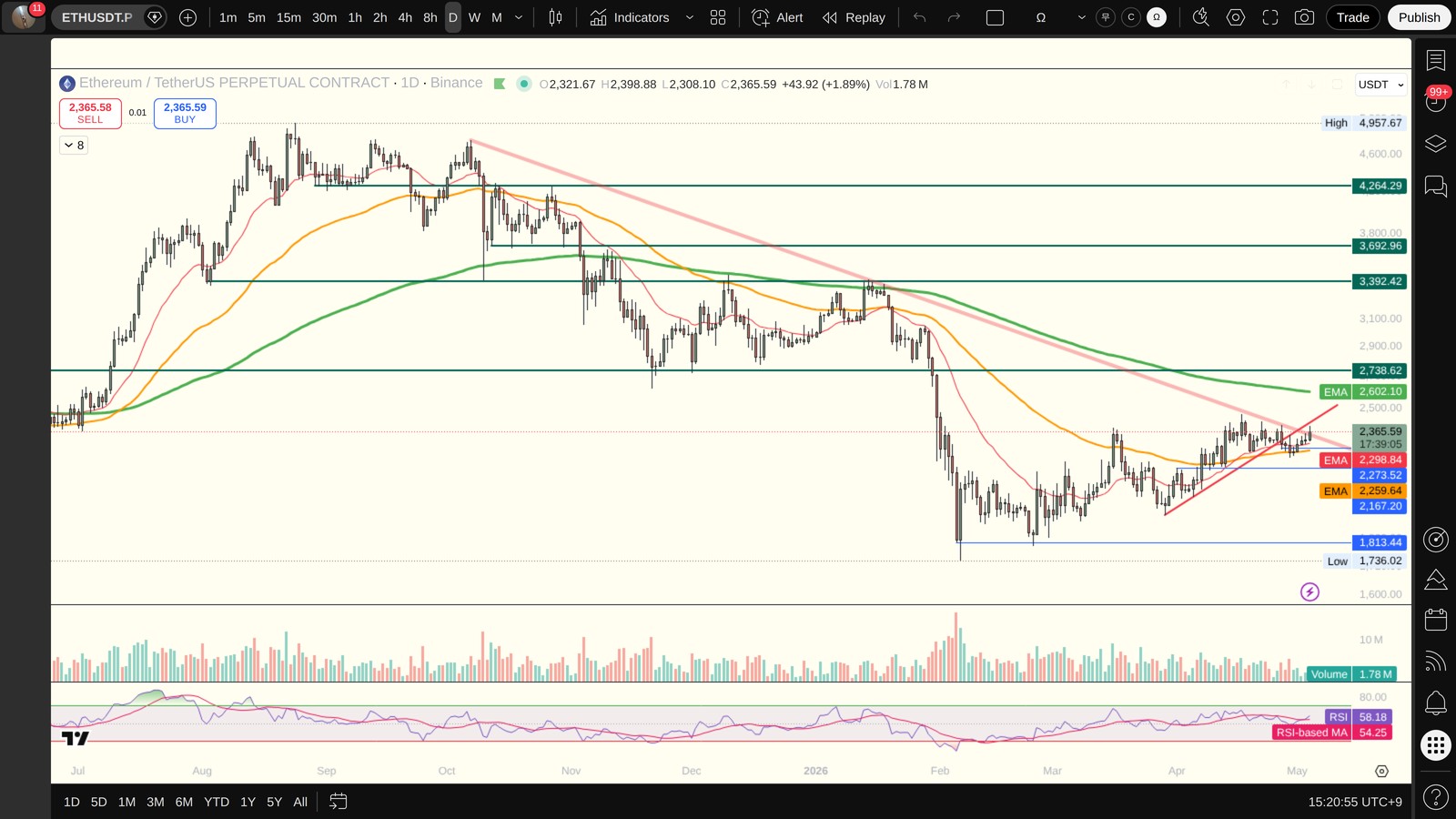Select the 15m interval
The height and width of the screenshot is (819, 1456).
(288, 17)
